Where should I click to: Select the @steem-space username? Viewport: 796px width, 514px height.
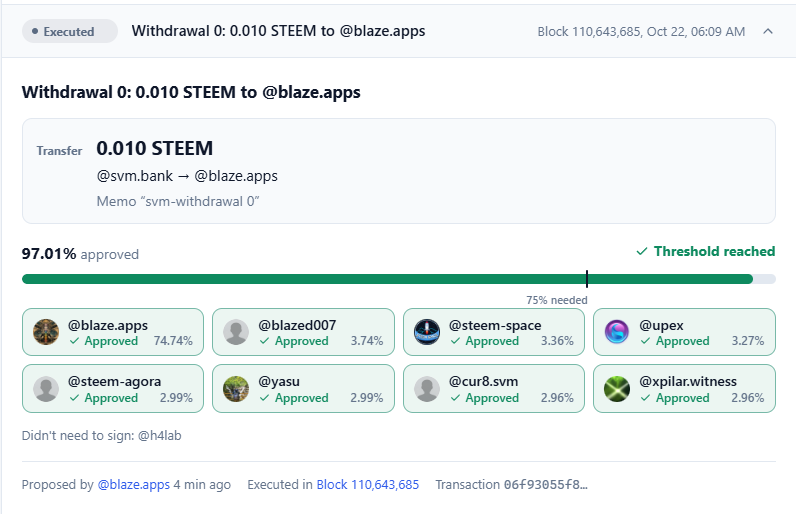495,325
